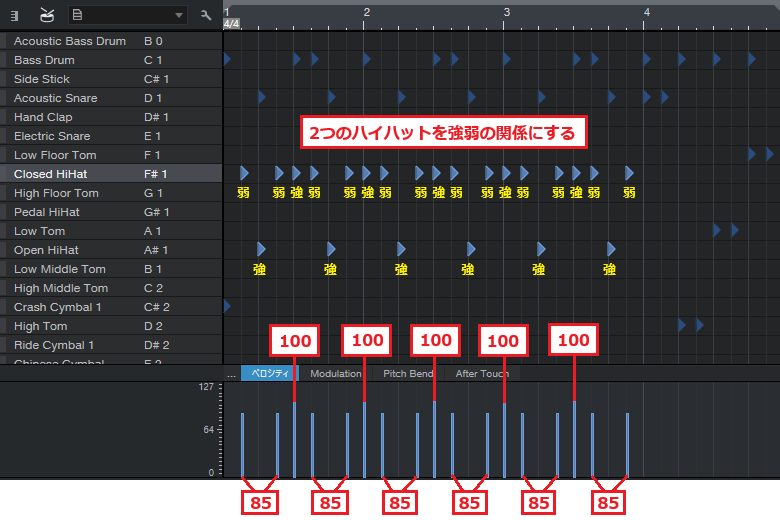Click the ellipsis button beside the velocity tab
This screenshot has width=780, height=520.
tap(231, 374)
